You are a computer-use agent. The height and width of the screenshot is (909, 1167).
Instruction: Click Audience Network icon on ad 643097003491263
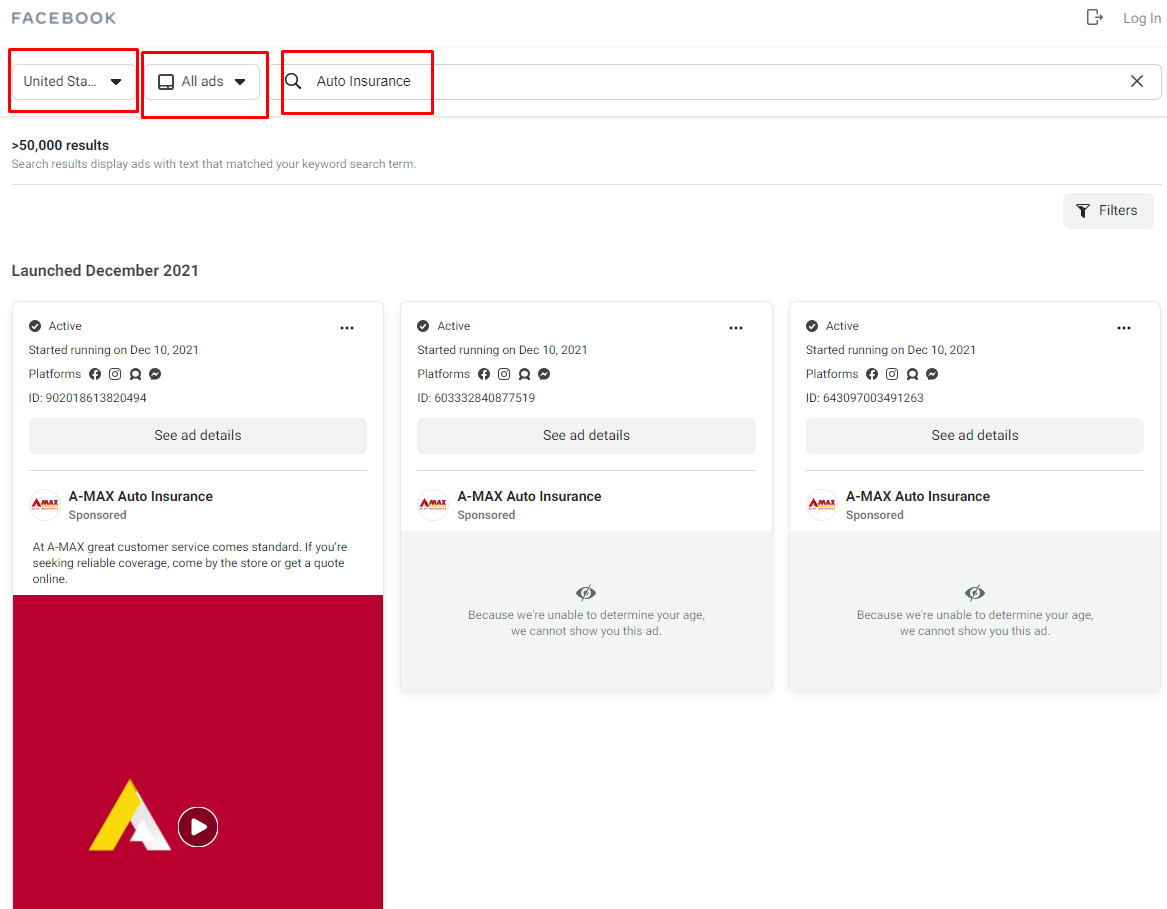[x=912, y=374]
